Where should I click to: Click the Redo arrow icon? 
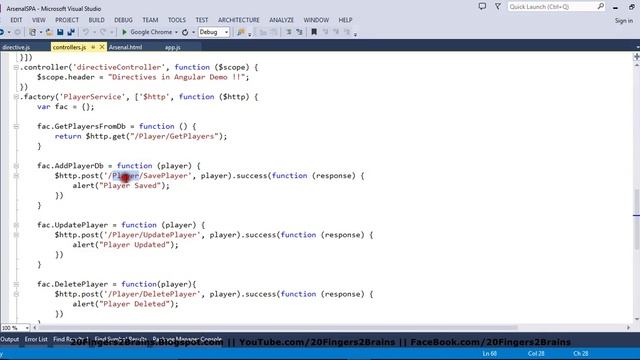coord(103,32)
